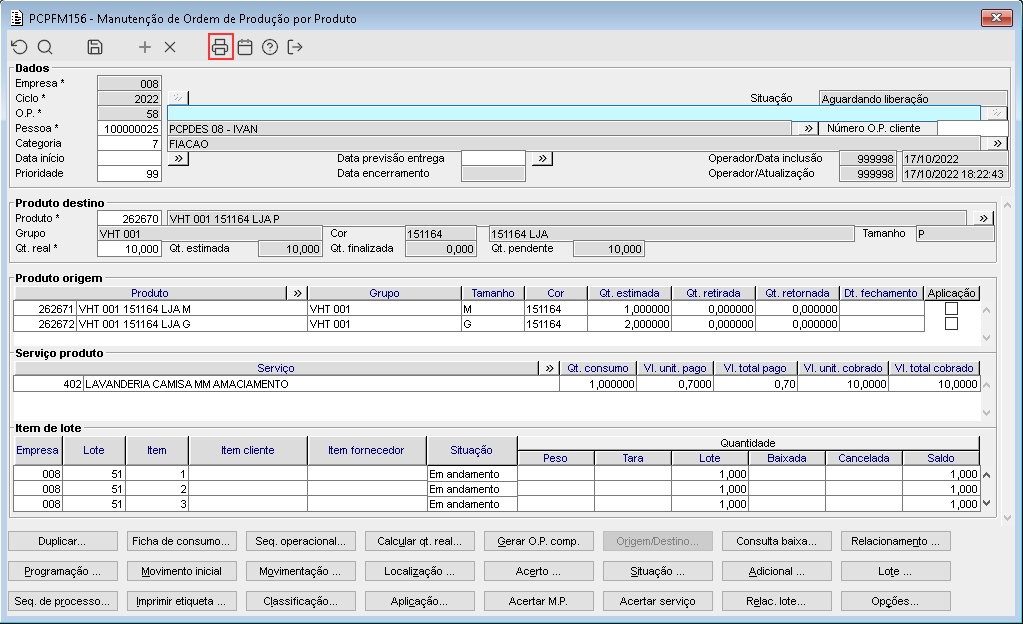
Task: Expand lookup next to Data início
Action: (176, 158)
